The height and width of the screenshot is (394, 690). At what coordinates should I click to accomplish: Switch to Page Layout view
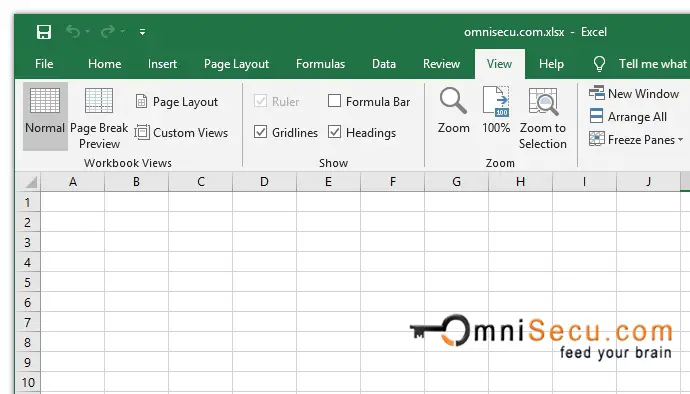pyautogui.click(x=177, y=102)
